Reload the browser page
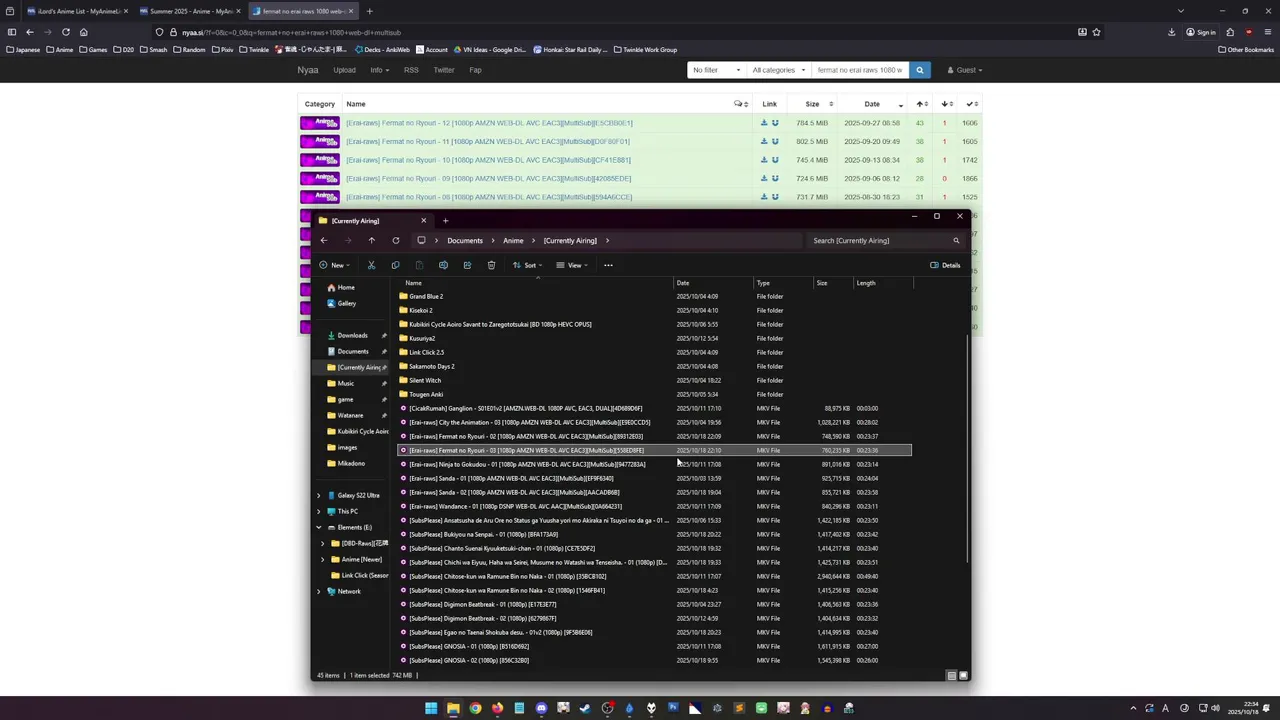Image resolution: width=1280 pixels, height=720 pixels. pyautogui.click(x=66, y=32)
